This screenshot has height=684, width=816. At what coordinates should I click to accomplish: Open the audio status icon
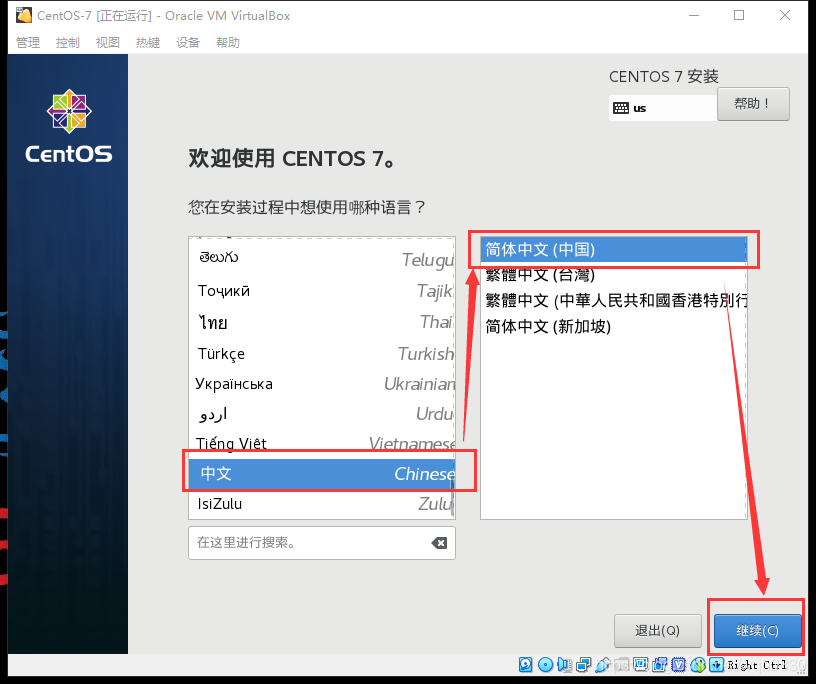pyautogui.click(x=564, y=665)
